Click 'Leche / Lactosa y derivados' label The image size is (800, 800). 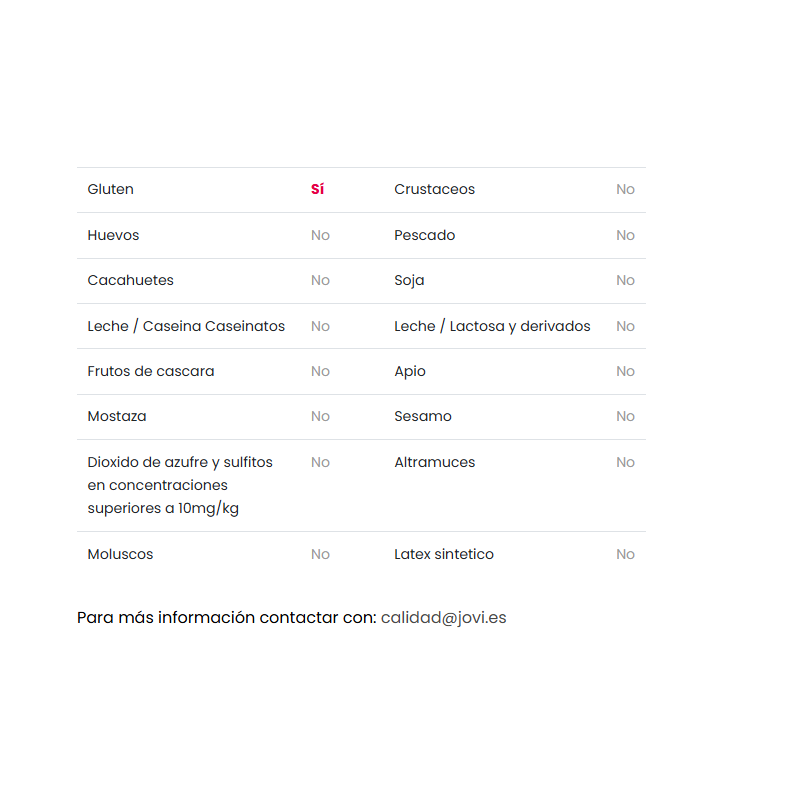(x=492, y=326)
